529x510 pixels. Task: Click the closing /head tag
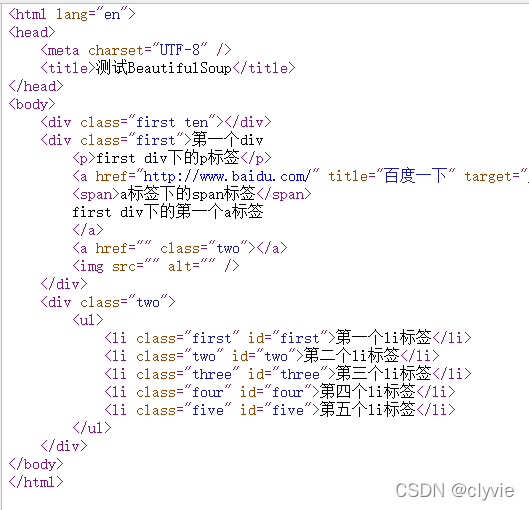pyautogui.click(x=36, y=86)
